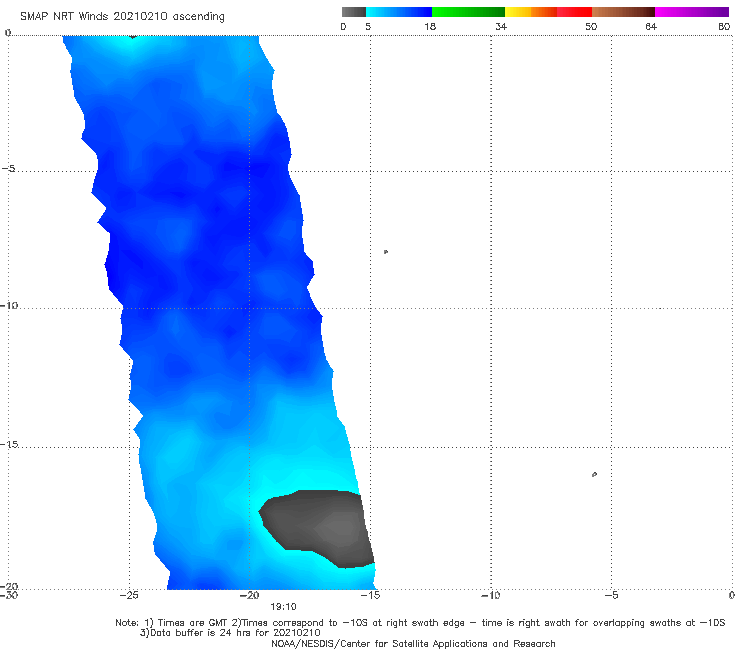This screenshot has height=650, width=740.
Task: Click the cyan-blue 5-18 segment of the color bar
Action: coord(399,12)
